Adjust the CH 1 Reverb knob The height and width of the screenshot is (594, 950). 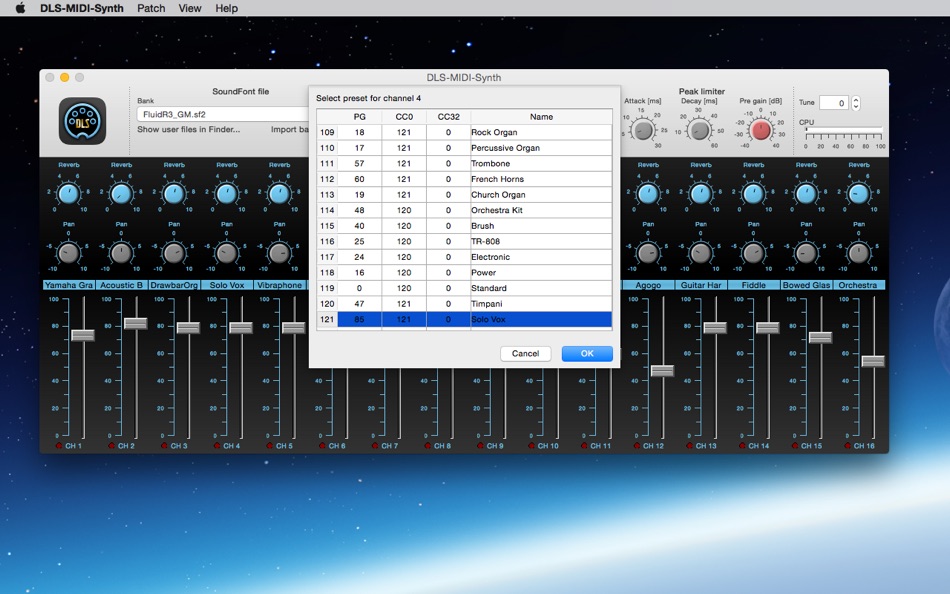tap(68, 194)
